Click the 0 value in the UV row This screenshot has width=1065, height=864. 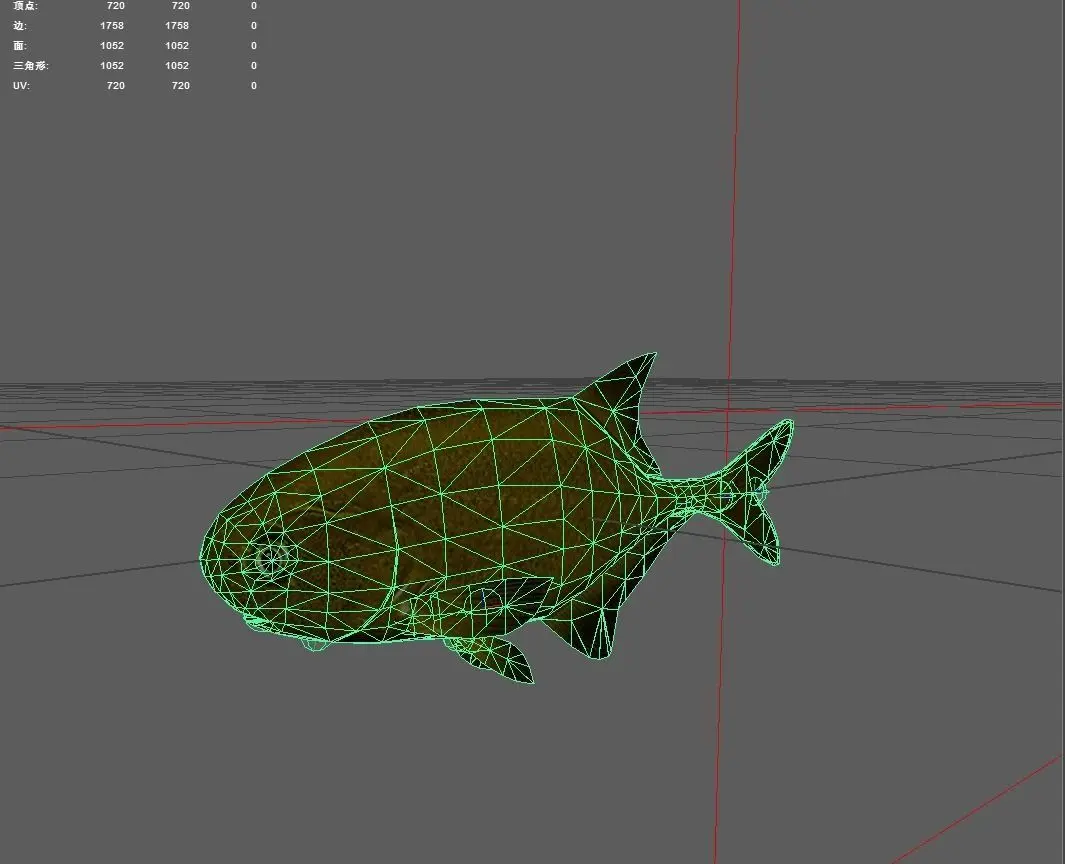coord(254,86)
